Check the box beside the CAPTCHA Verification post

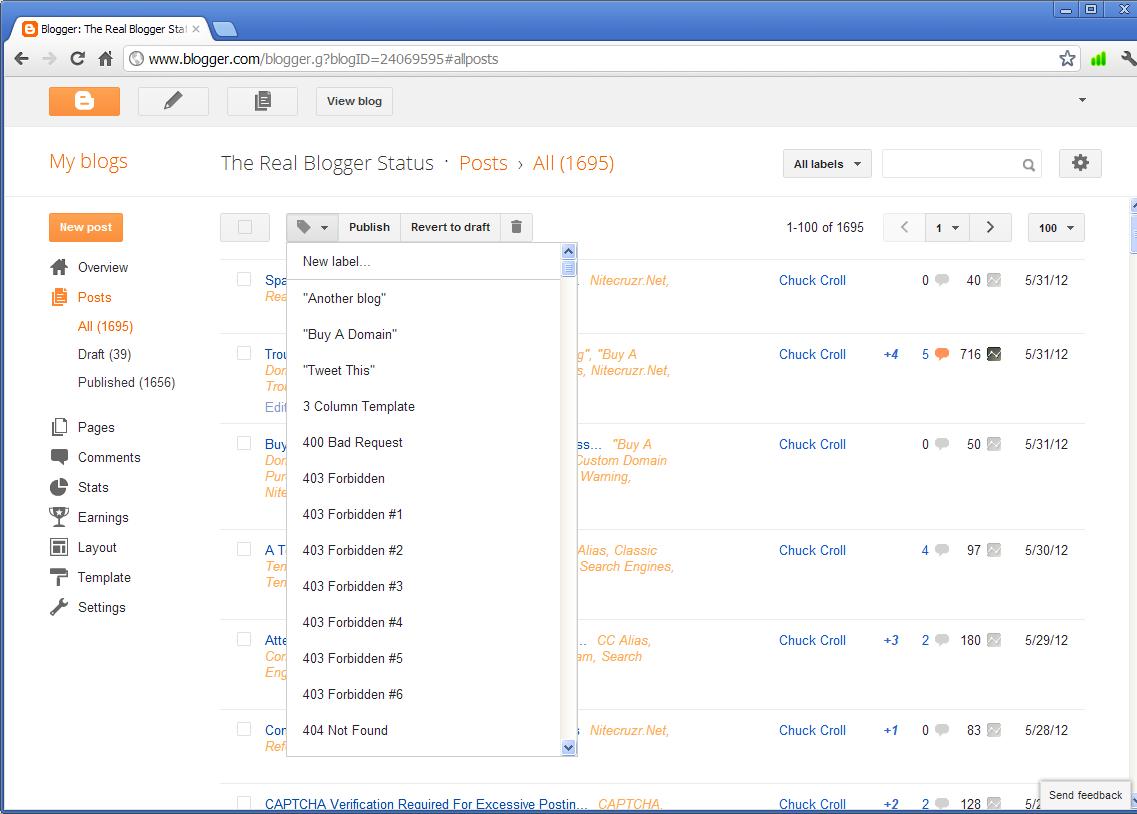[244, 803]
